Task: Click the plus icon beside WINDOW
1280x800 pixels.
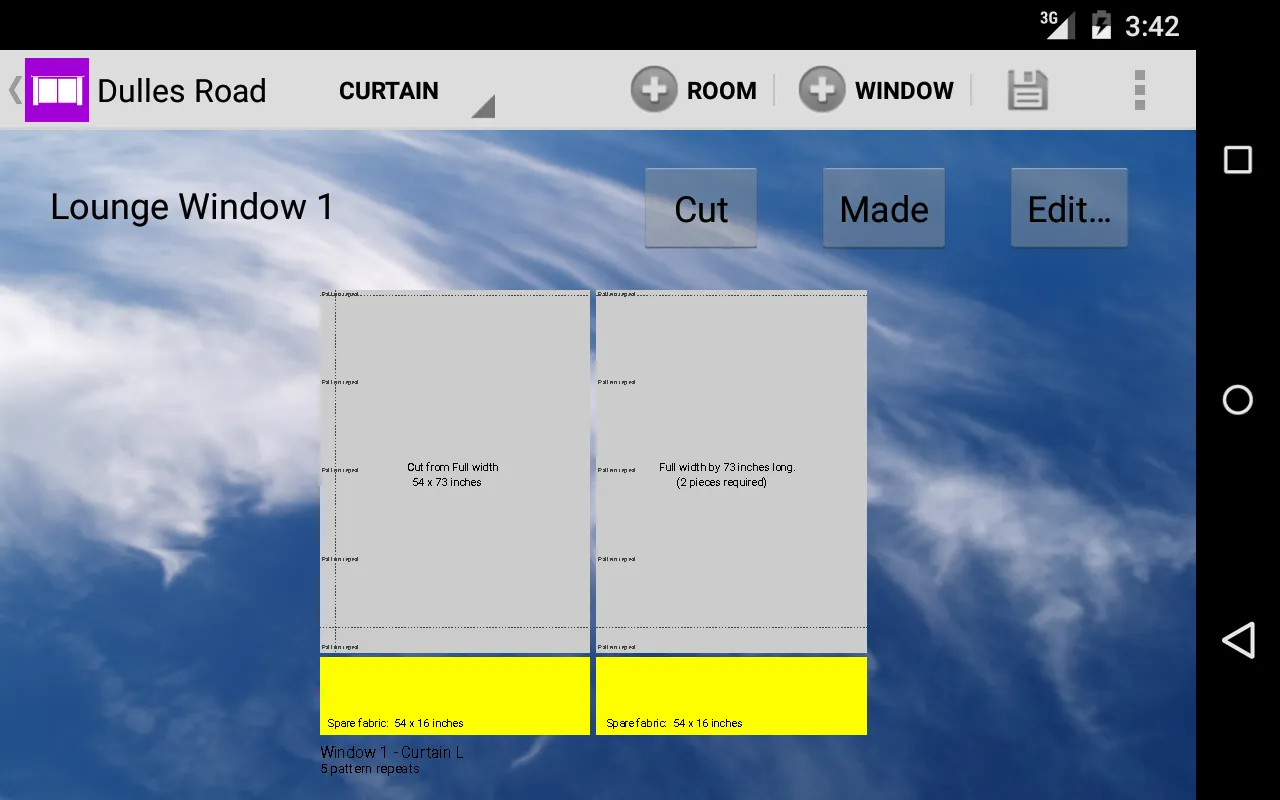Action: 822,90
